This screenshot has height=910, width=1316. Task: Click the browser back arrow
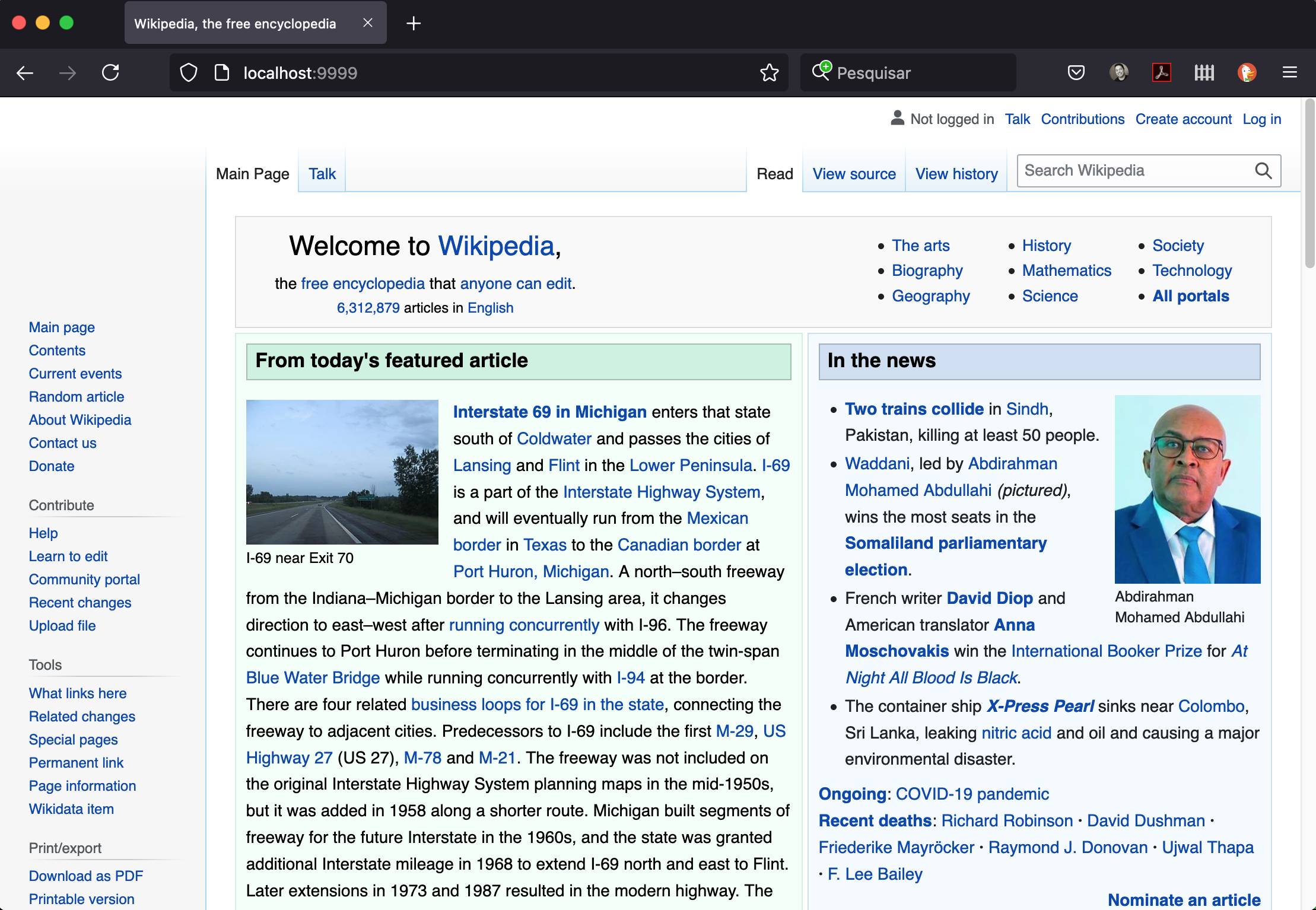tap(25, 73)
